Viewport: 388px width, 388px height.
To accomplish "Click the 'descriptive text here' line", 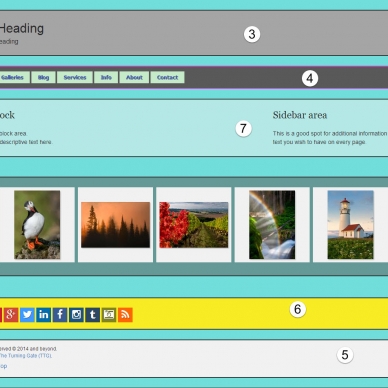I will pyautogui.click(x=26, y=142).
